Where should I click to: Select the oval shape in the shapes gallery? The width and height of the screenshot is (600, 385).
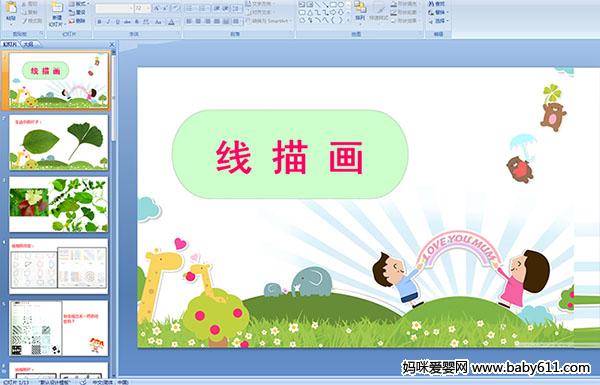[341, 5]
